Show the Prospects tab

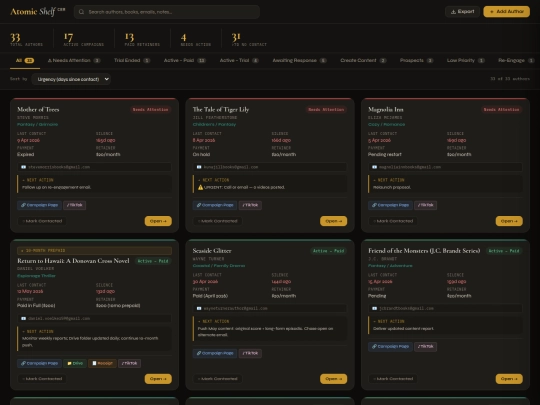pyautogui.click(x=416, y=60)
